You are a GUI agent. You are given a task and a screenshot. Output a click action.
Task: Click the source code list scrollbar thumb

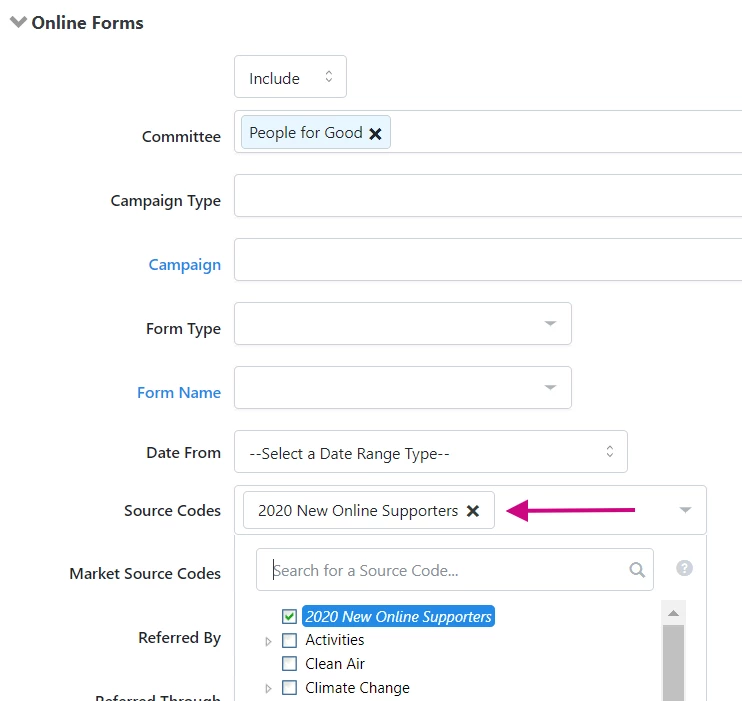point(673,663)
